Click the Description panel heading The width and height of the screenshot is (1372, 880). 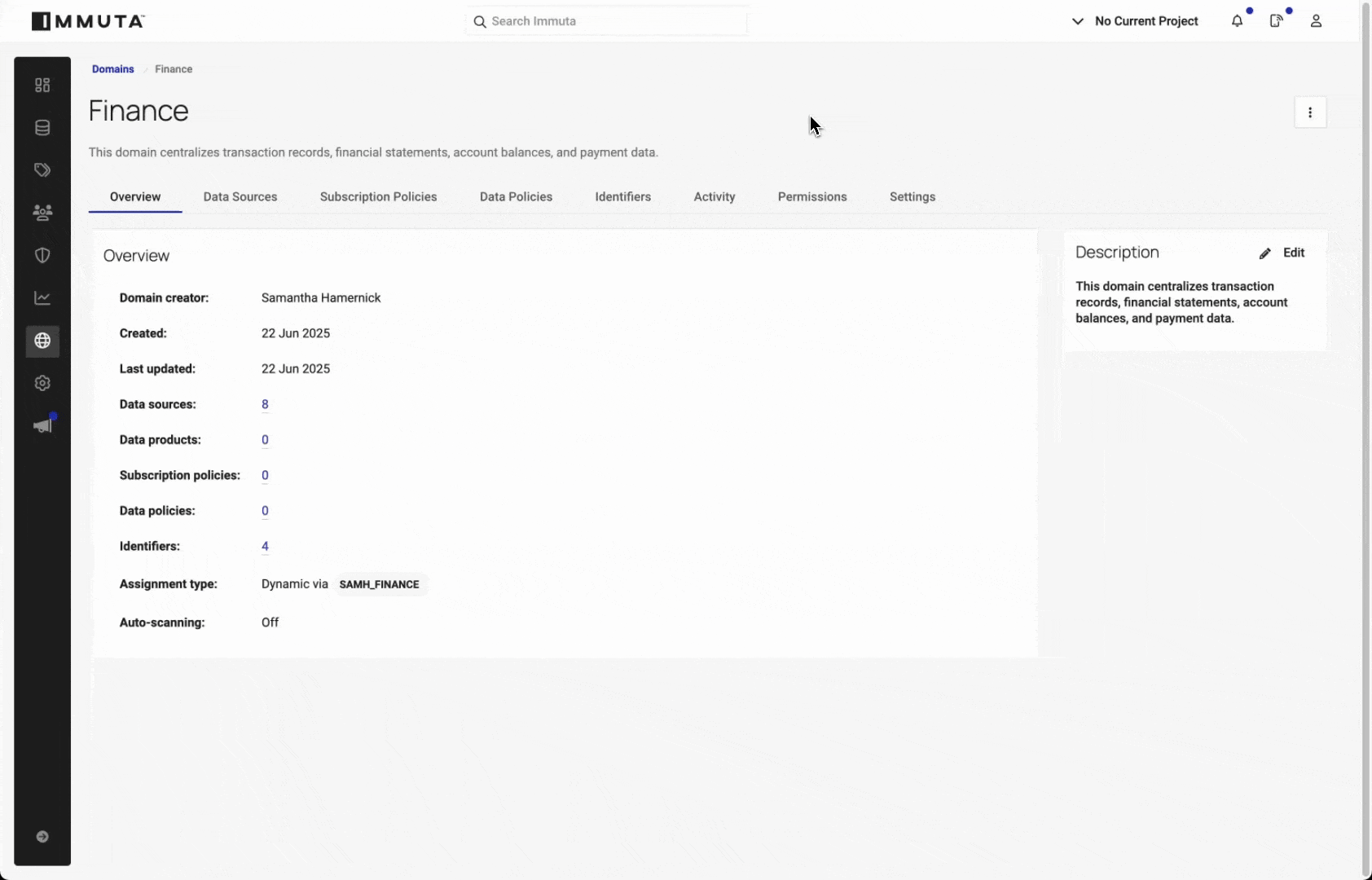coord(1117,253)
